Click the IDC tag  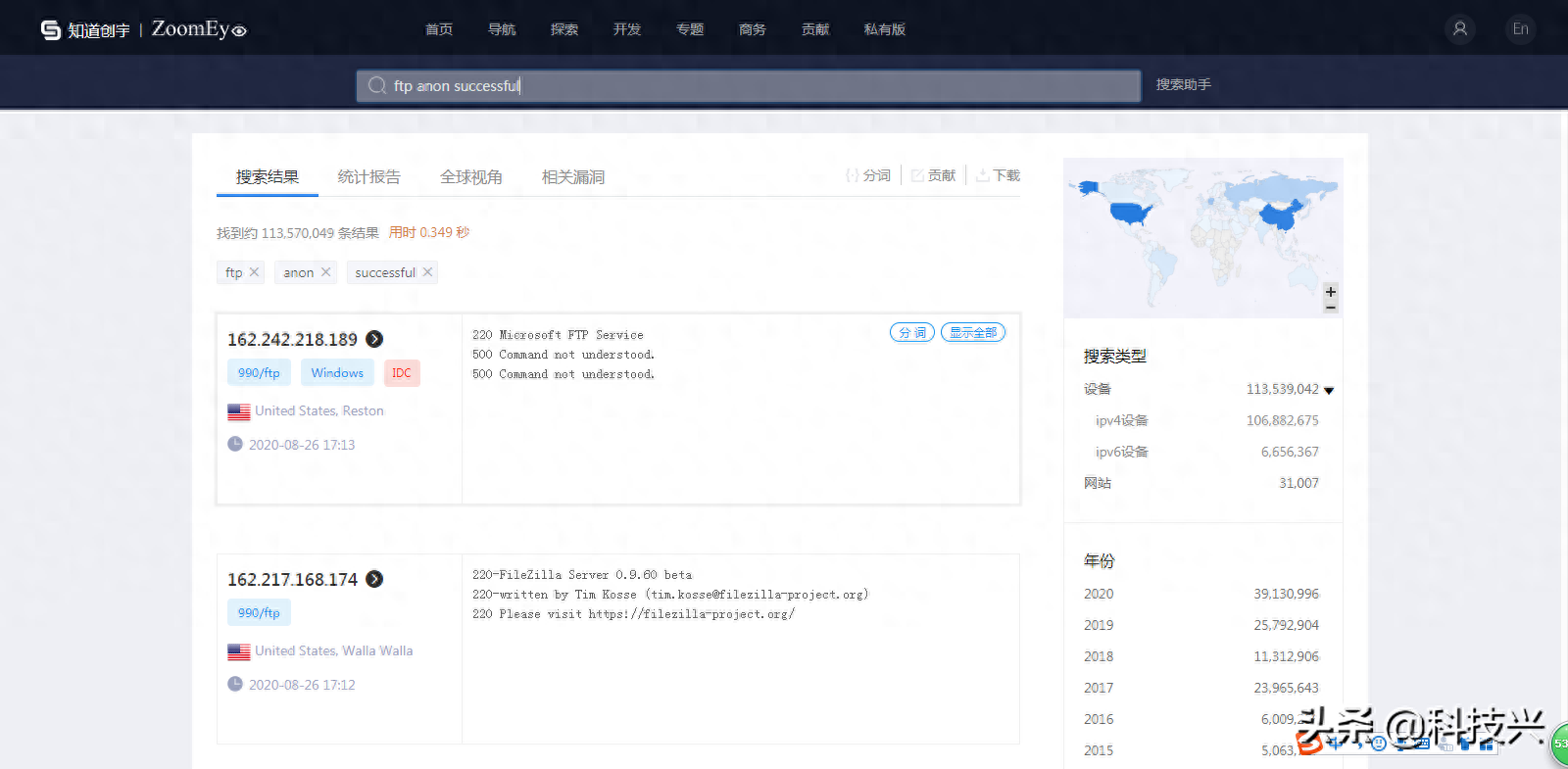click(402, 373)
